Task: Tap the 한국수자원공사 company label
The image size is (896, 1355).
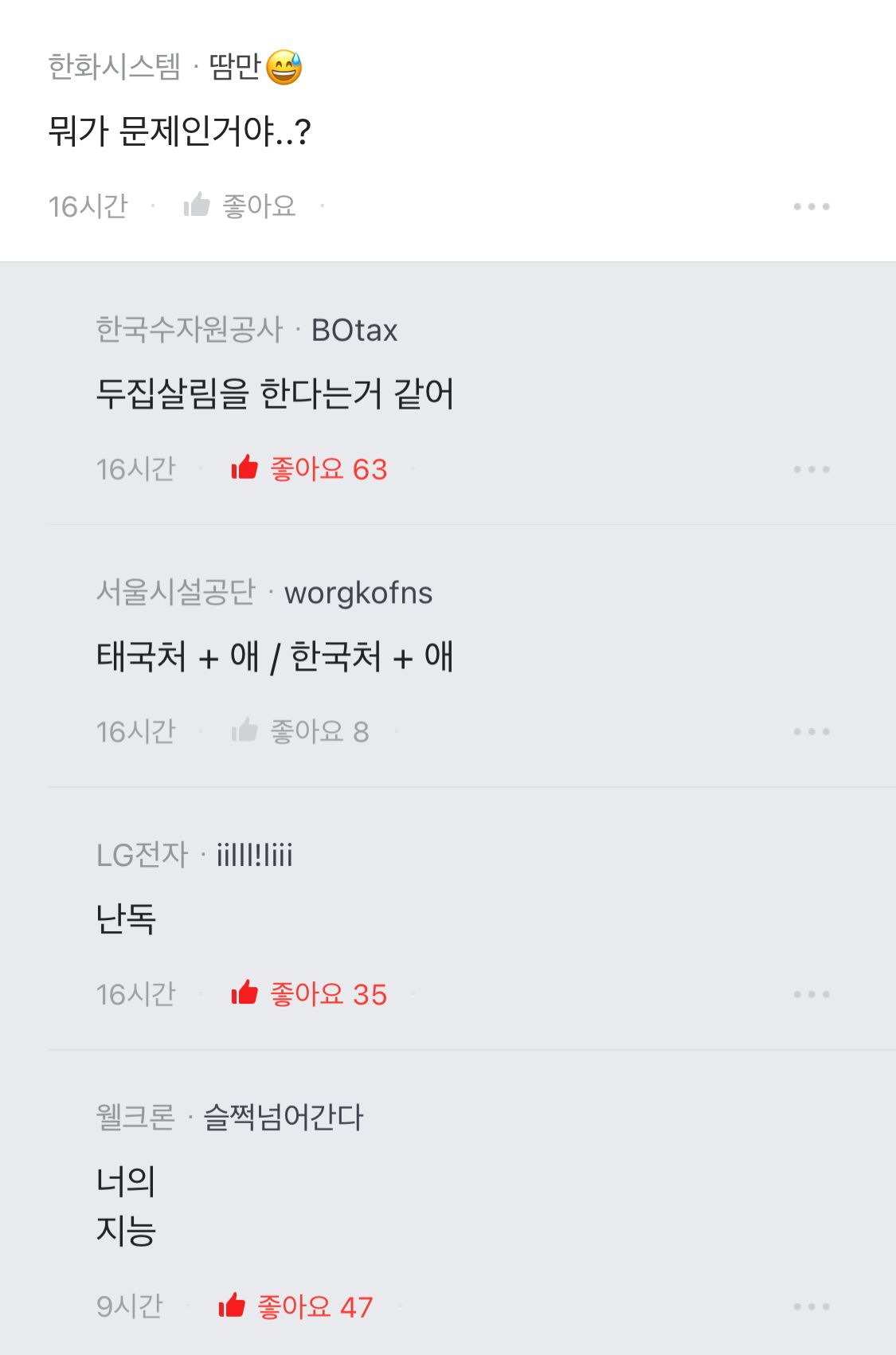Action: pyautogui.click(x=189, y=330)
